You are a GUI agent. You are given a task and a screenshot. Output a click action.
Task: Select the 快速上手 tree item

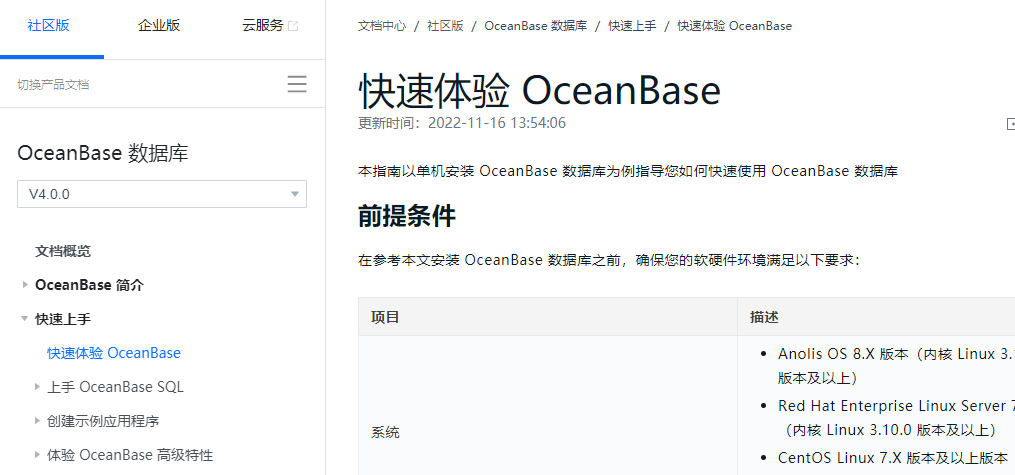63,319
